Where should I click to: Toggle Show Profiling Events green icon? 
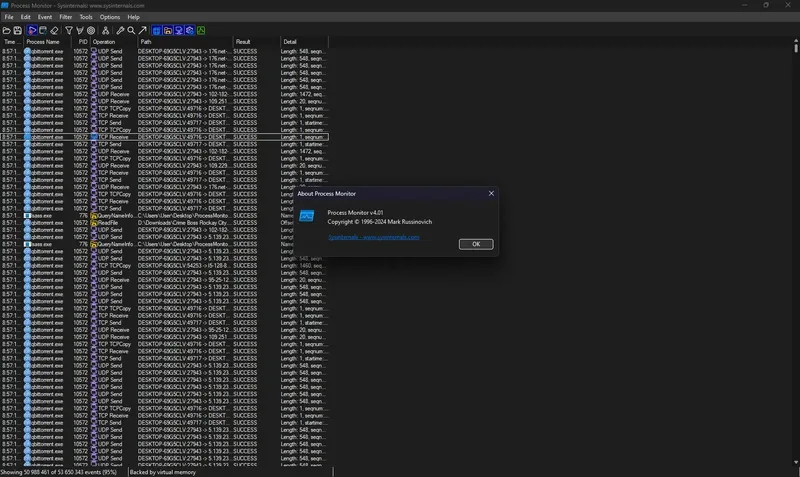click(x=201, y=31)
